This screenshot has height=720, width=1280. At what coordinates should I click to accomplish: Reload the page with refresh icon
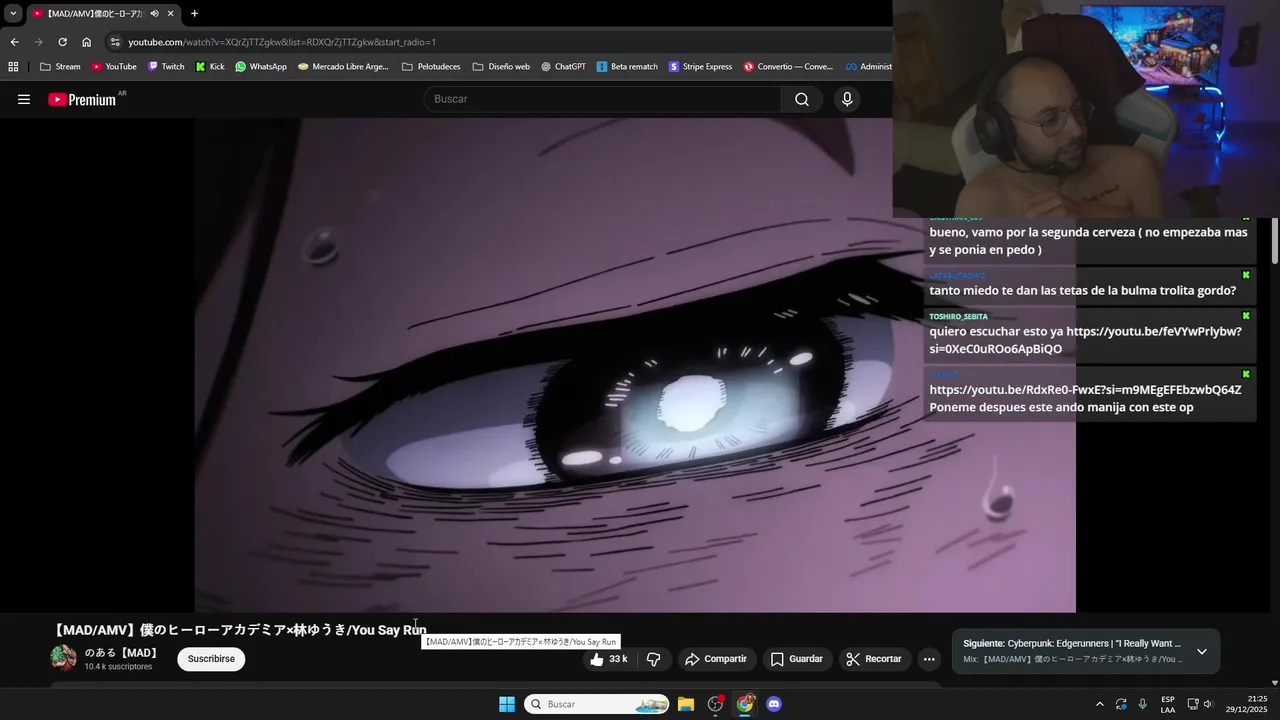[x=62, y=42]
